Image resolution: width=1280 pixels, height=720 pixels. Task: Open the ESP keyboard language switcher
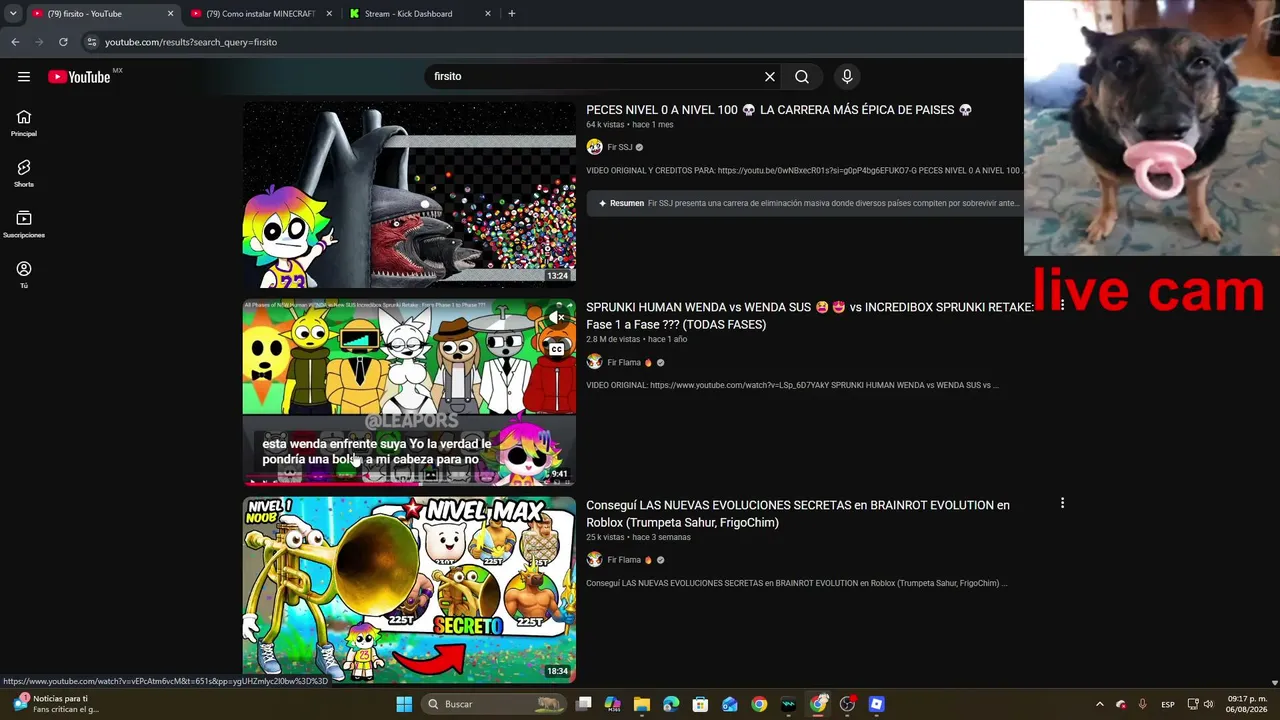(1168, 705)
